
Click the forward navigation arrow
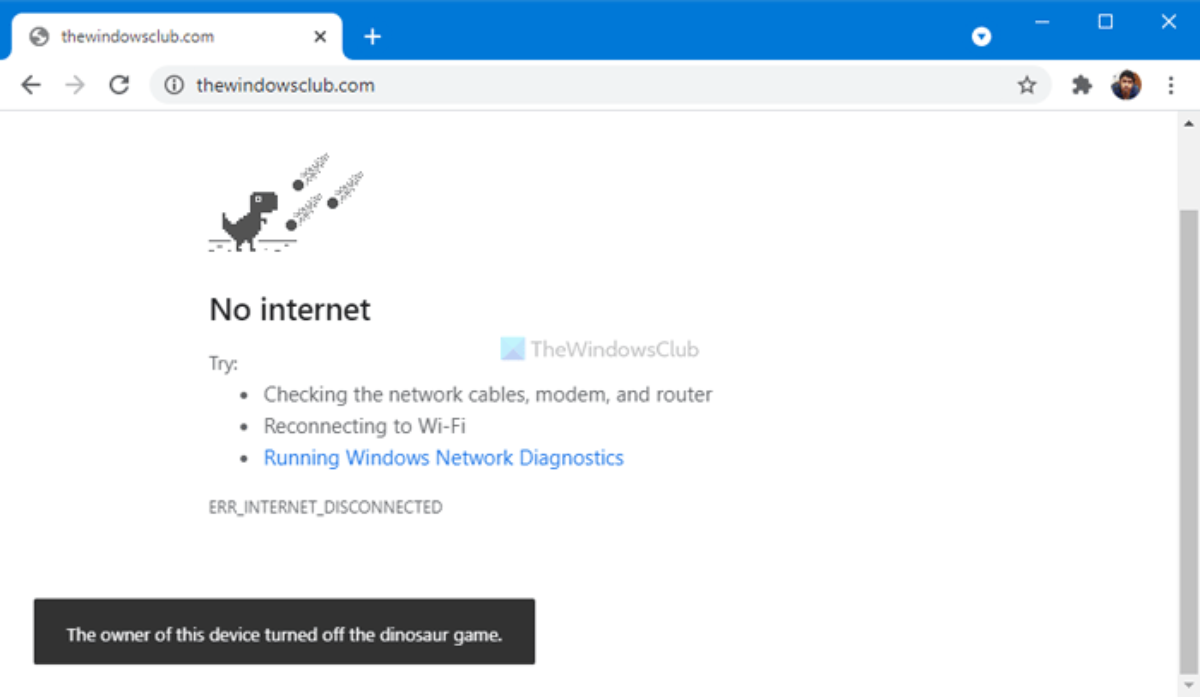click(75, 85)
